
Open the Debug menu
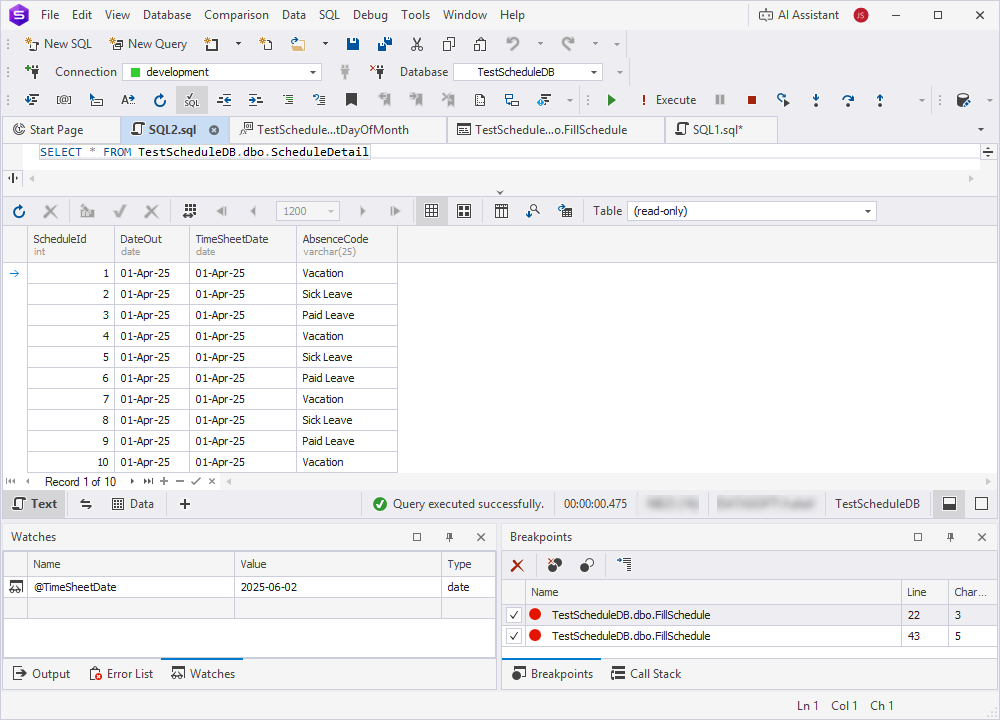[370, 14]
